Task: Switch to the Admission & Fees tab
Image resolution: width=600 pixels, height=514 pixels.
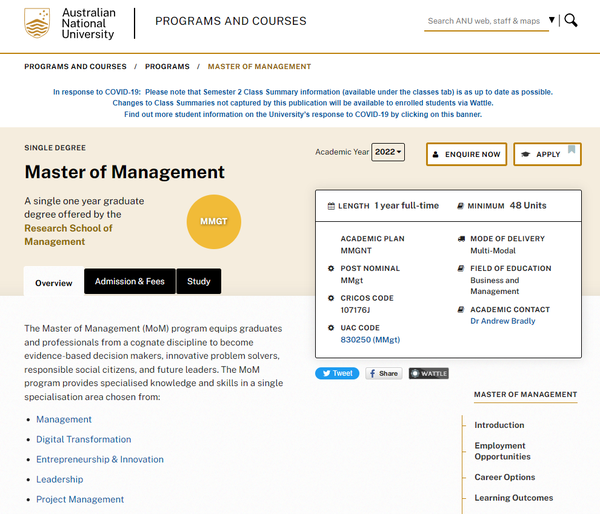Action: pyautogui.click(x=130, y=281)
